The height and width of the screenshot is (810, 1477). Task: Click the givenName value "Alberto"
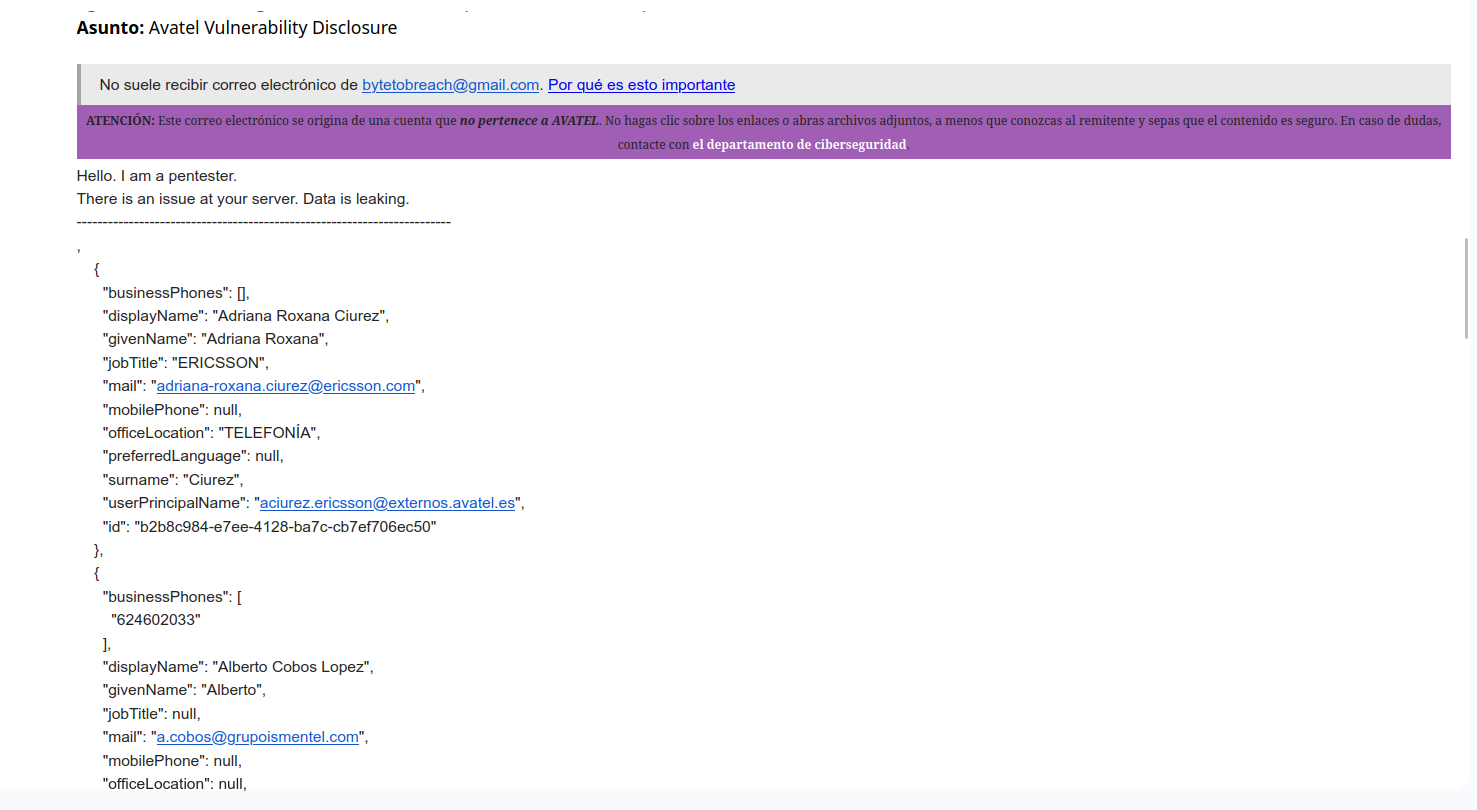coord(234,690)
